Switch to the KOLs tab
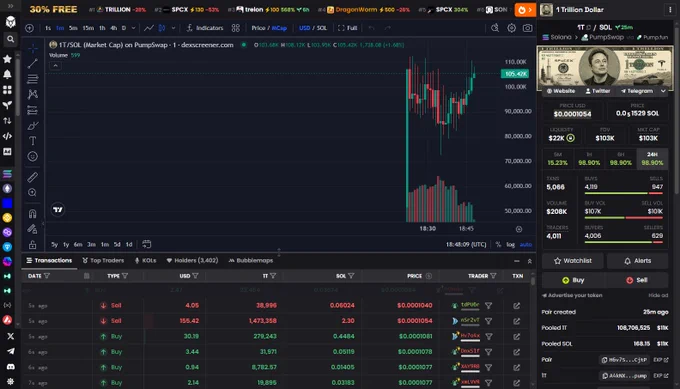This screenshot has height=389, width=680. [x=145, y=261]
